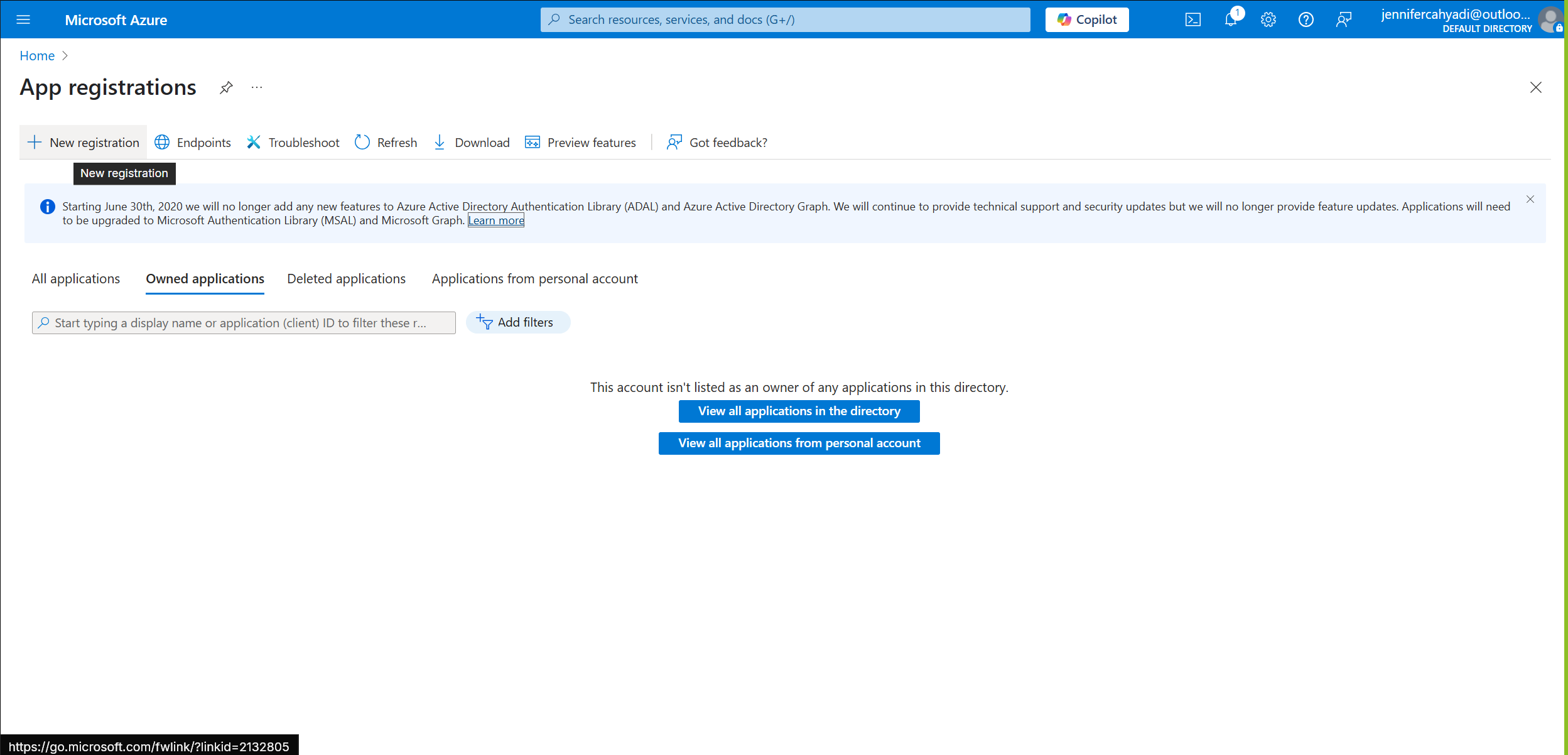Open the ellipsis more options menu
The height and width of the screenshot is (755, 1568).
coord(257,87)
